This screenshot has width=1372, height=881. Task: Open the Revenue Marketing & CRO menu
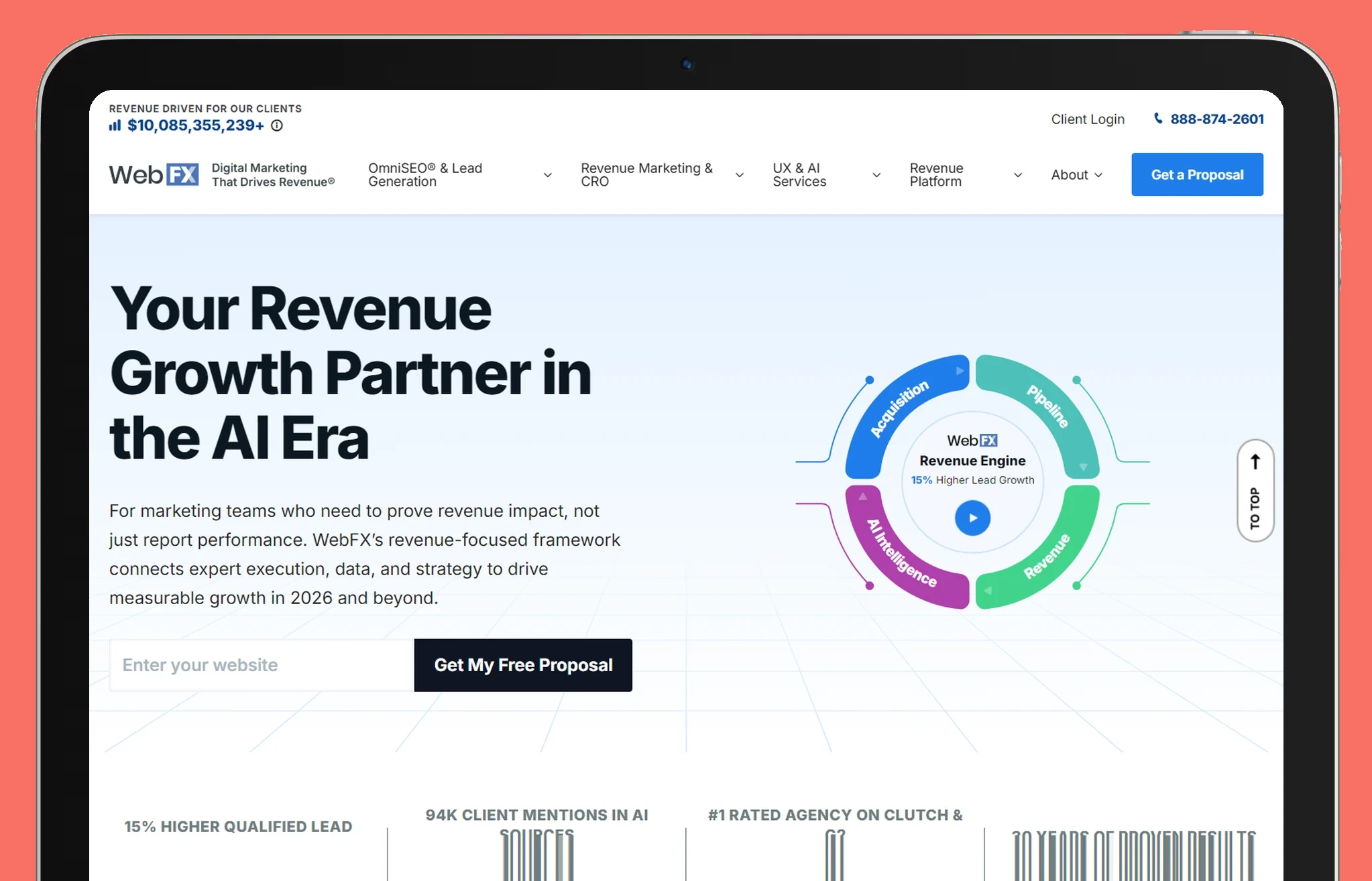pyautogui.click(x=646, y=175)
